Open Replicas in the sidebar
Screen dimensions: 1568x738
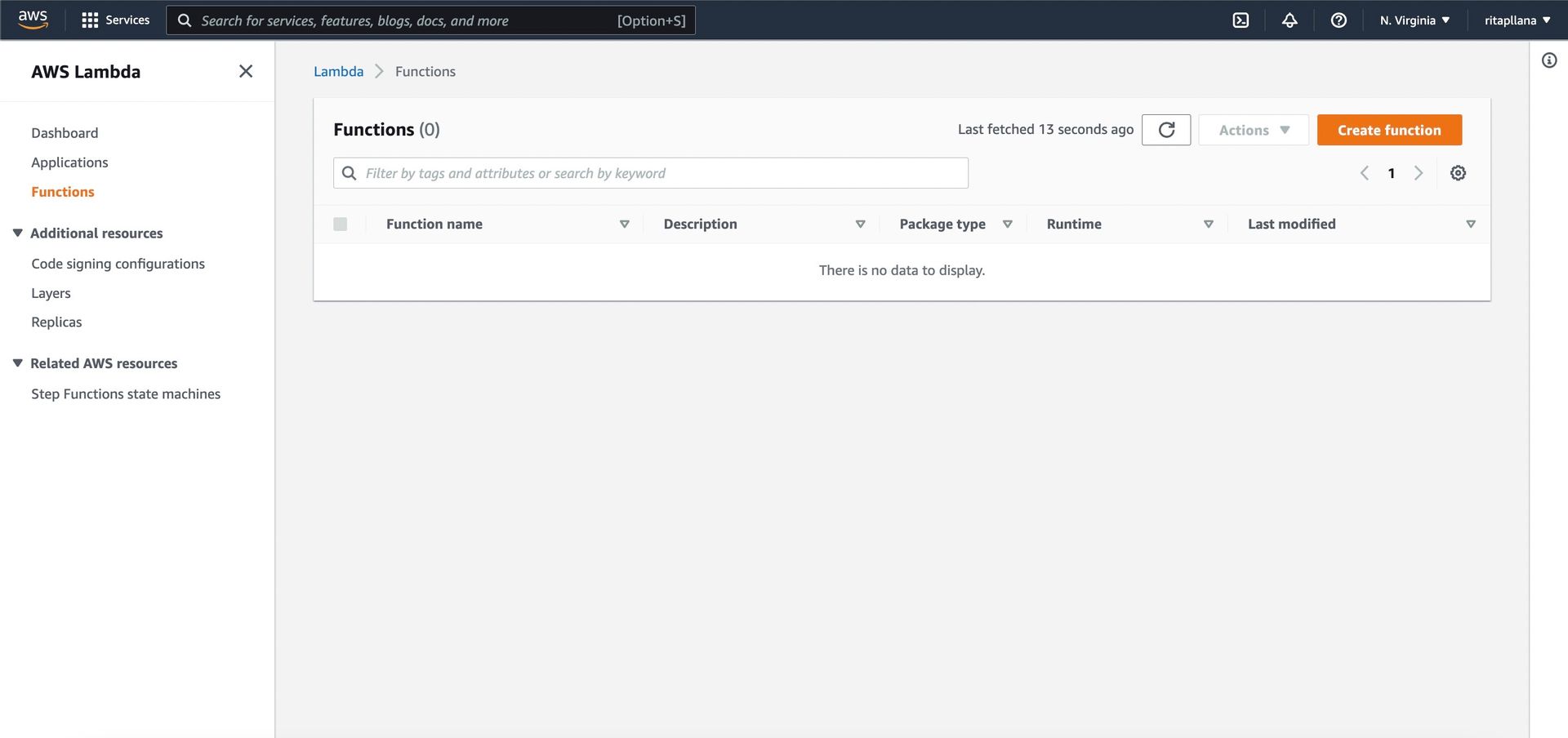point(56,322)
